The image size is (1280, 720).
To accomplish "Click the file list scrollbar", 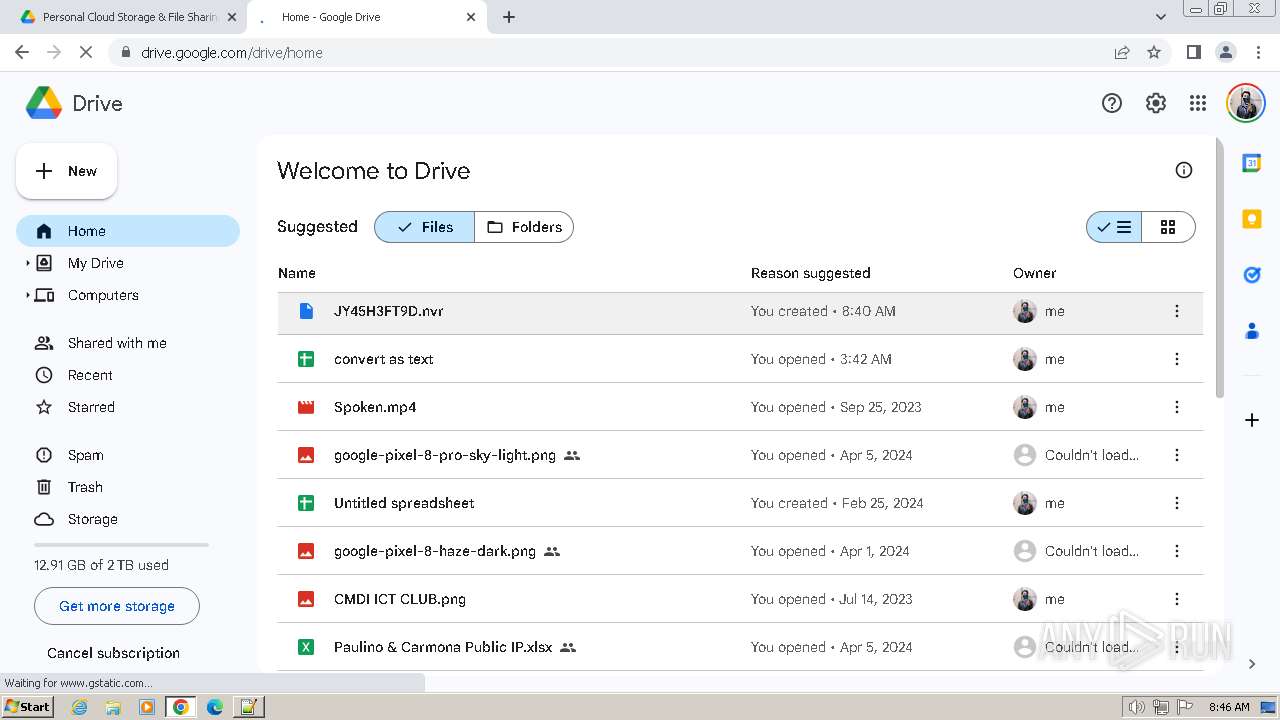I will click(1218, 268).
